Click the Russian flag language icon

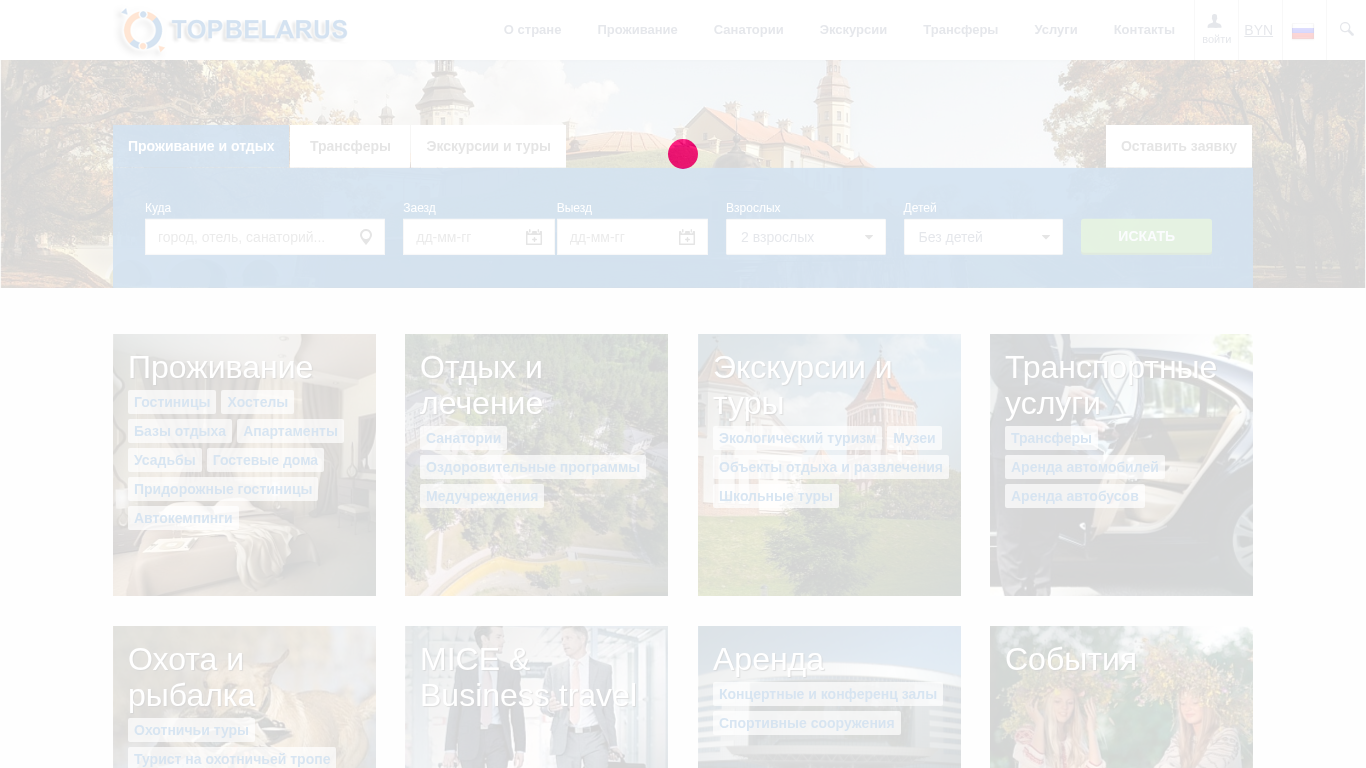1302,31
